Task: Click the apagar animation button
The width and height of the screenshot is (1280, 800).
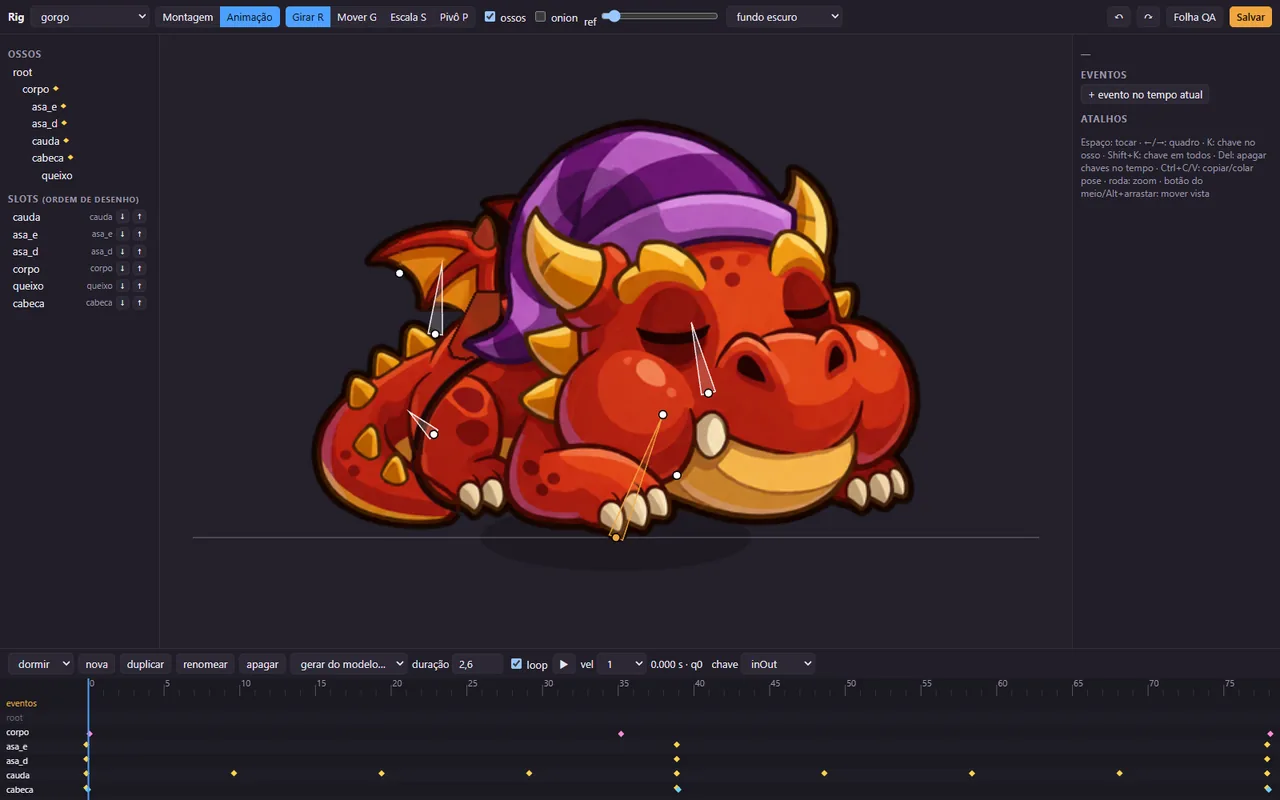Action: click(262, 664)
